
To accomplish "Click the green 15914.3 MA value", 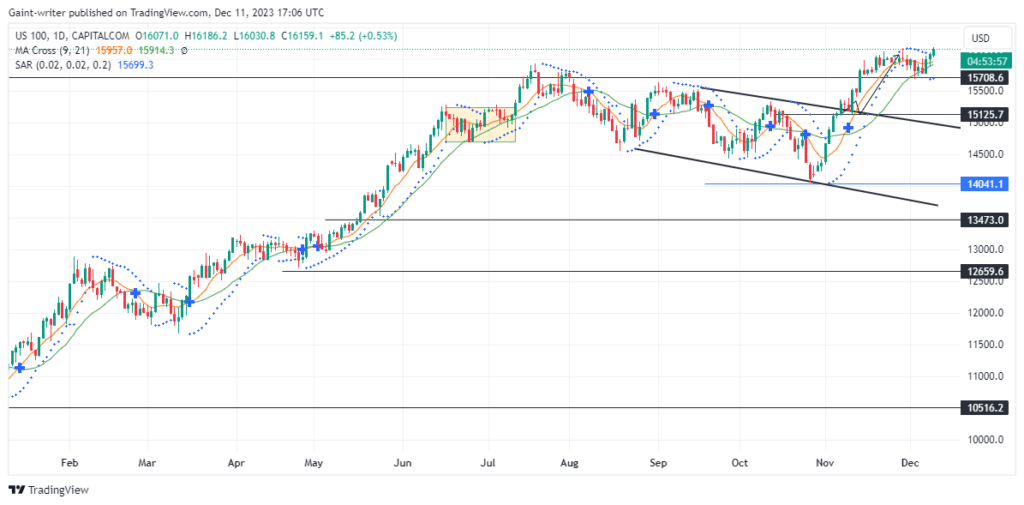I will coord(157,51).
